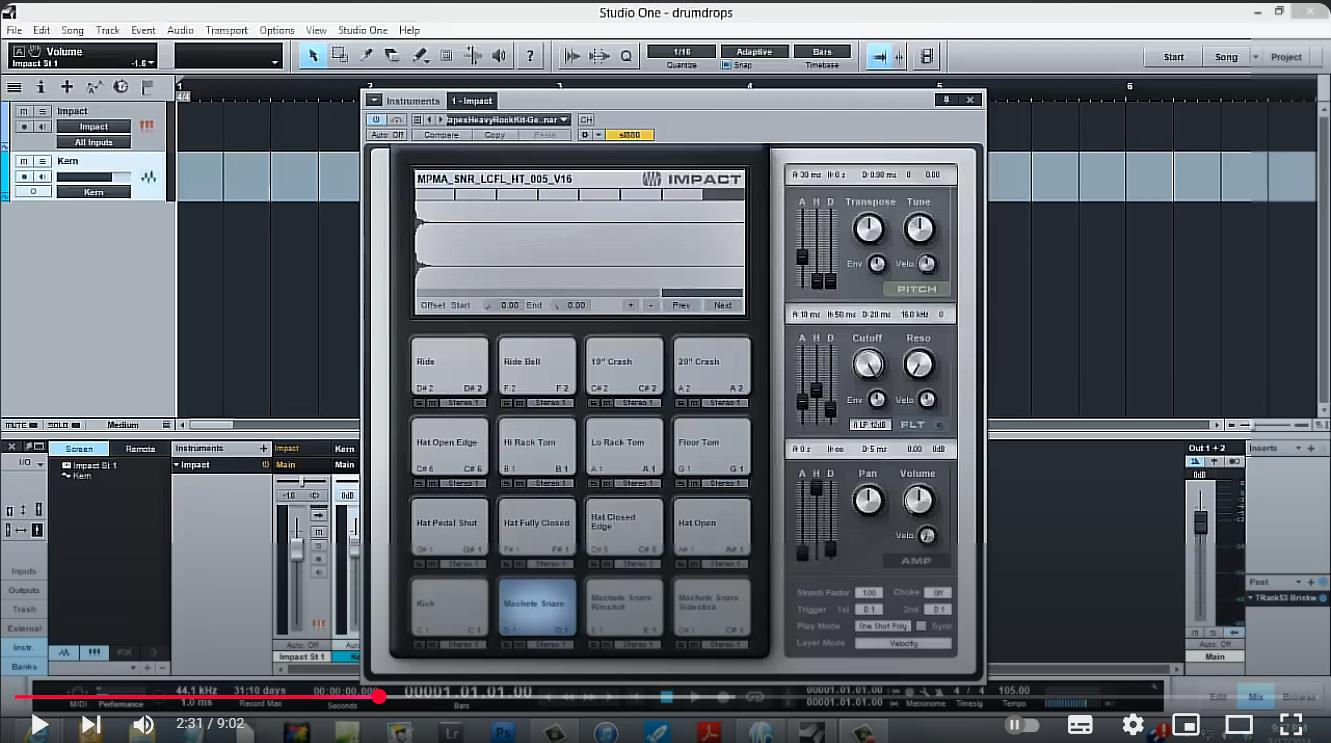The height and width of the screenshot is (743, 1331).
Task: Mute the Impact track
Action: coord(24,111)
